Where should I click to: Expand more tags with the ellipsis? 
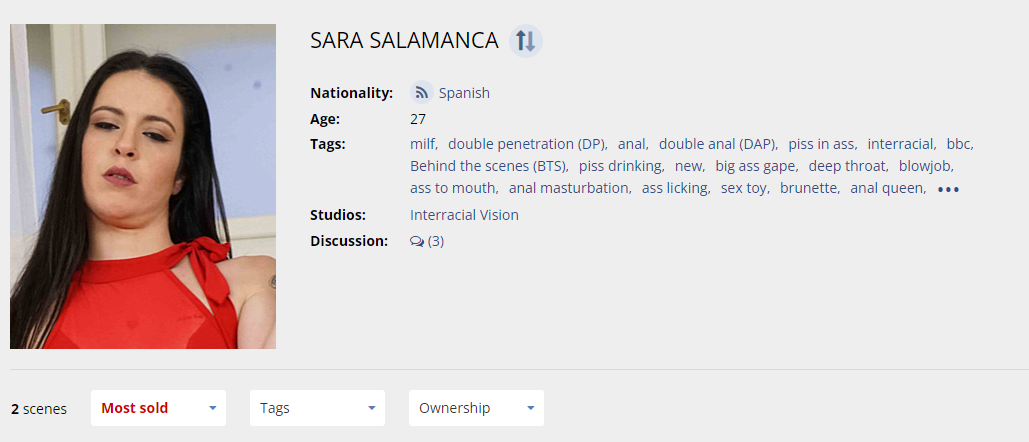pos(948,189)
